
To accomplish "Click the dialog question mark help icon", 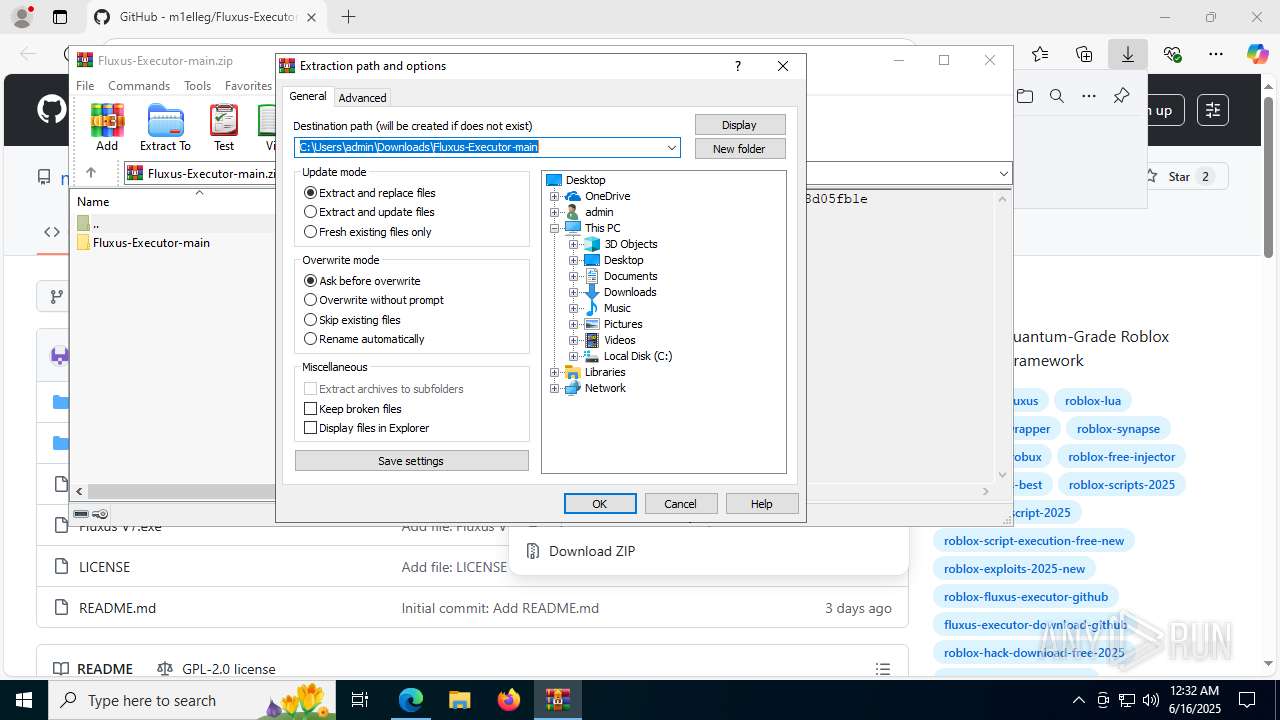I will pyautogui.click(x=738, y=66).
